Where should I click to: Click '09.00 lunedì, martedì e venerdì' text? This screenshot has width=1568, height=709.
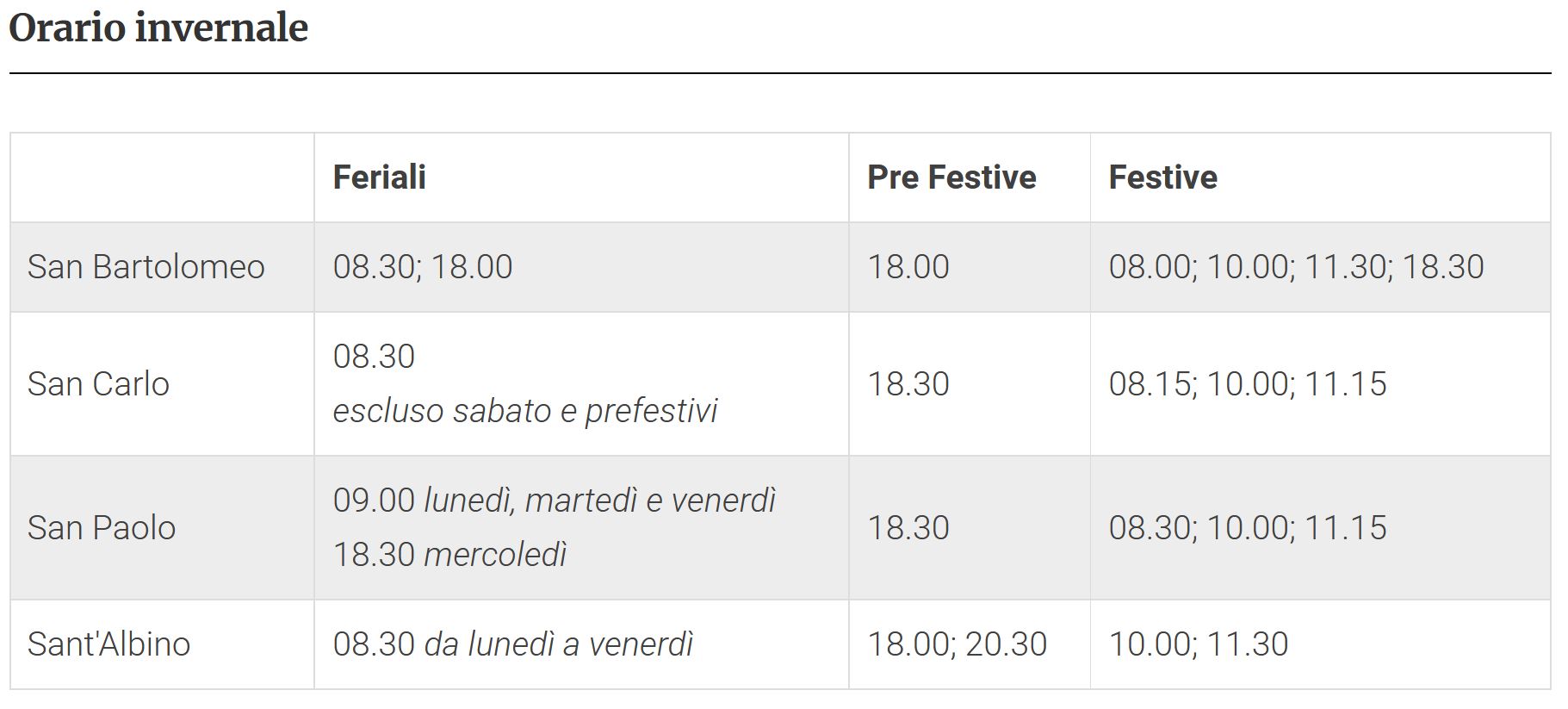tap(555, 500)
